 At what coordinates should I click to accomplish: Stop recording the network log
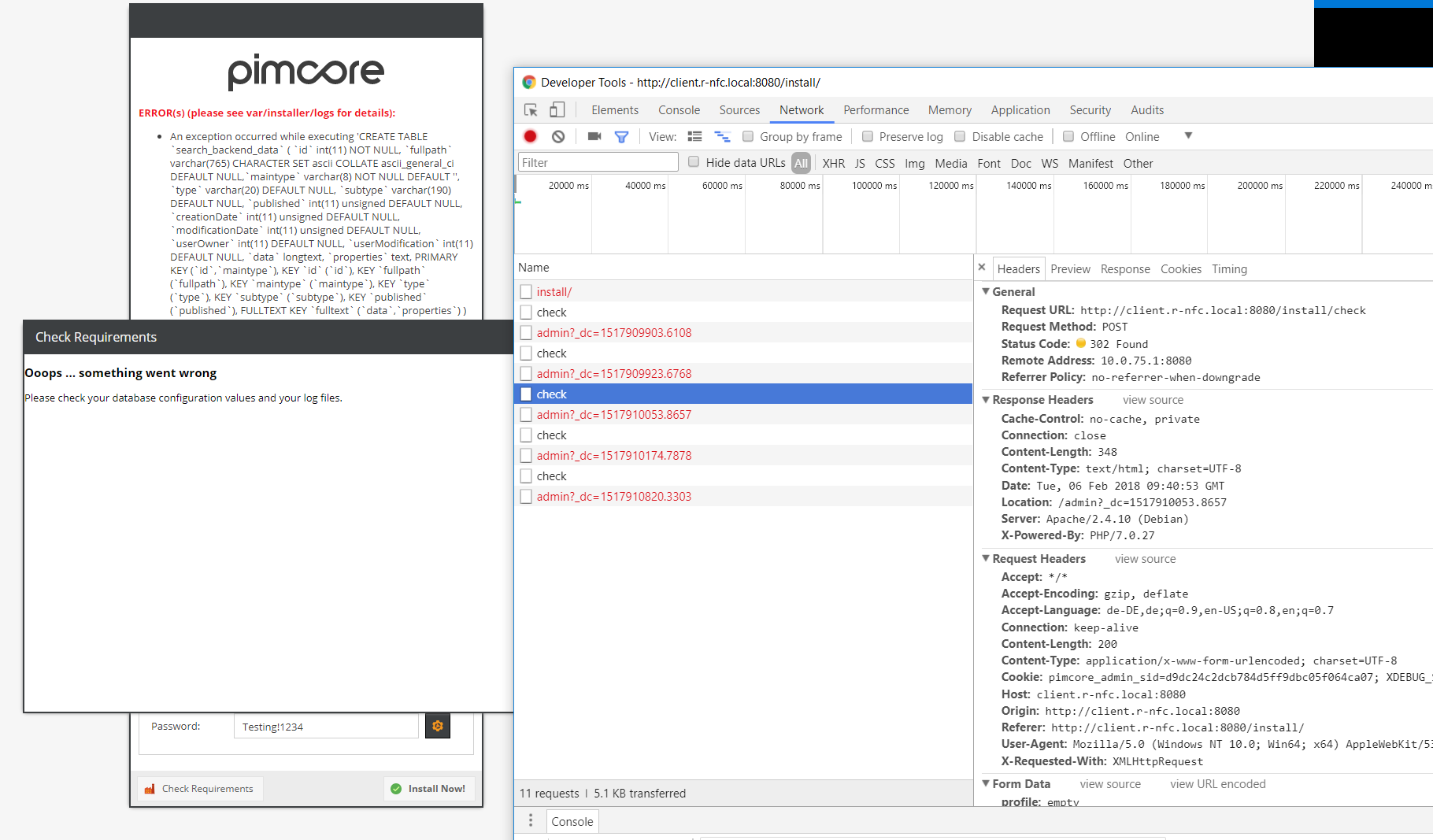(530, 136)
